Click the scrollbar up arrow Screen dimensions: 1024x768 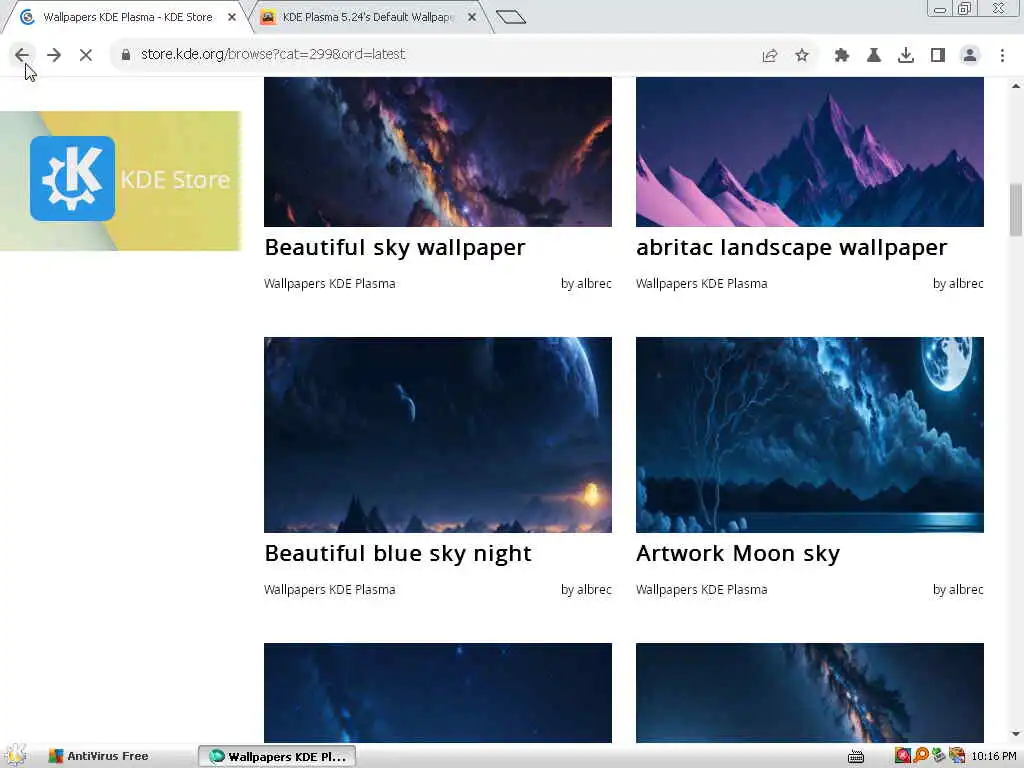(1016, 86)
